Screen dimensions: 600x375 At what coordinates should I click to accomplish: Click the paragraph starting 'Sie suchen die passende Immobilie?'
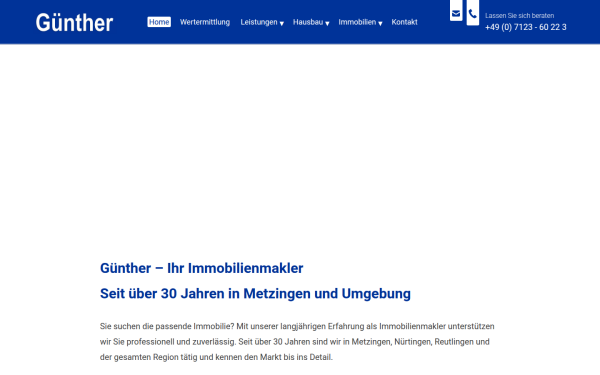(x=297, y=342)
